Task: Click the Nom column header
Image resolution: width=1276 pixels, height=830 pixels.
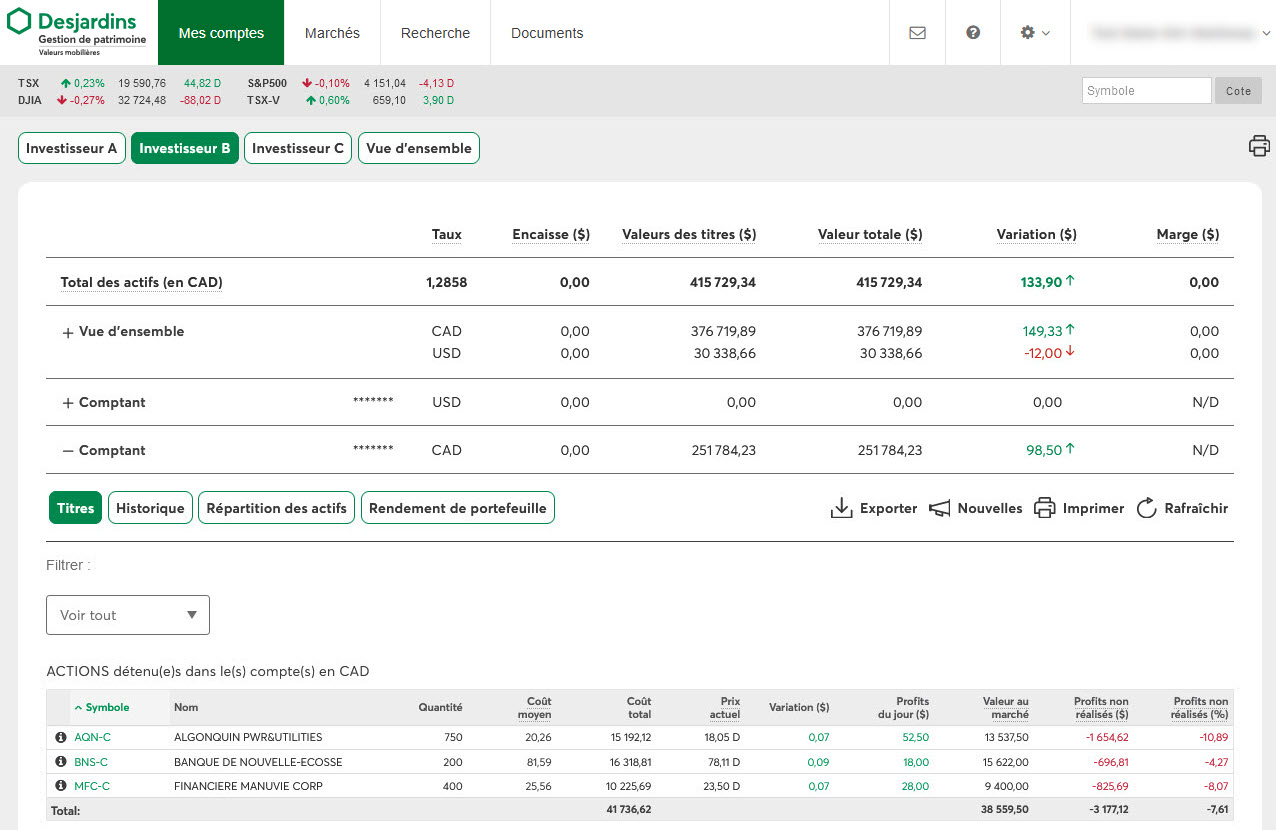Action: (x=186, y=707)
